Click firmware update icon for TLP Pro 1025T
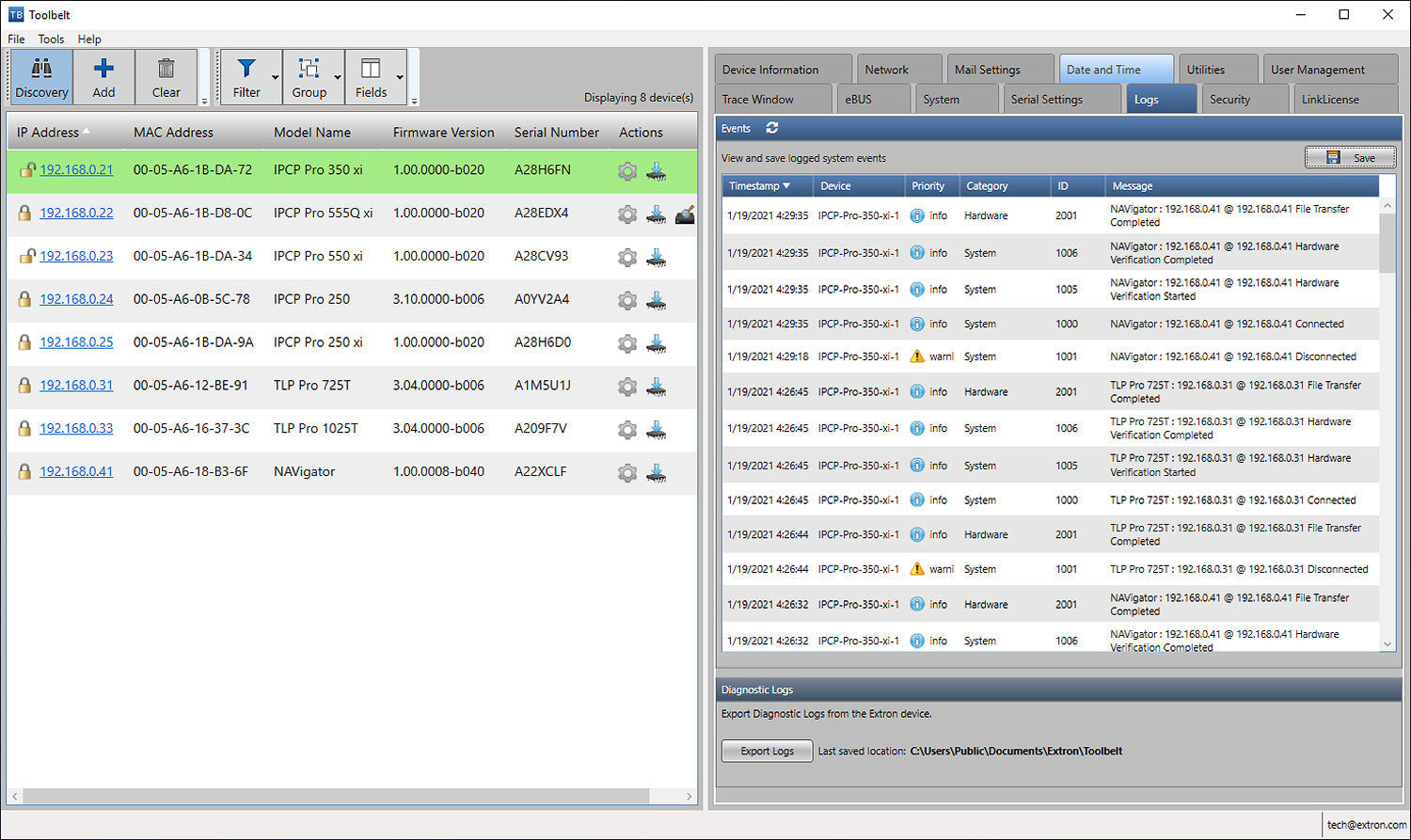Viewport: 1411px width, 840px height. tap(657, 430)
